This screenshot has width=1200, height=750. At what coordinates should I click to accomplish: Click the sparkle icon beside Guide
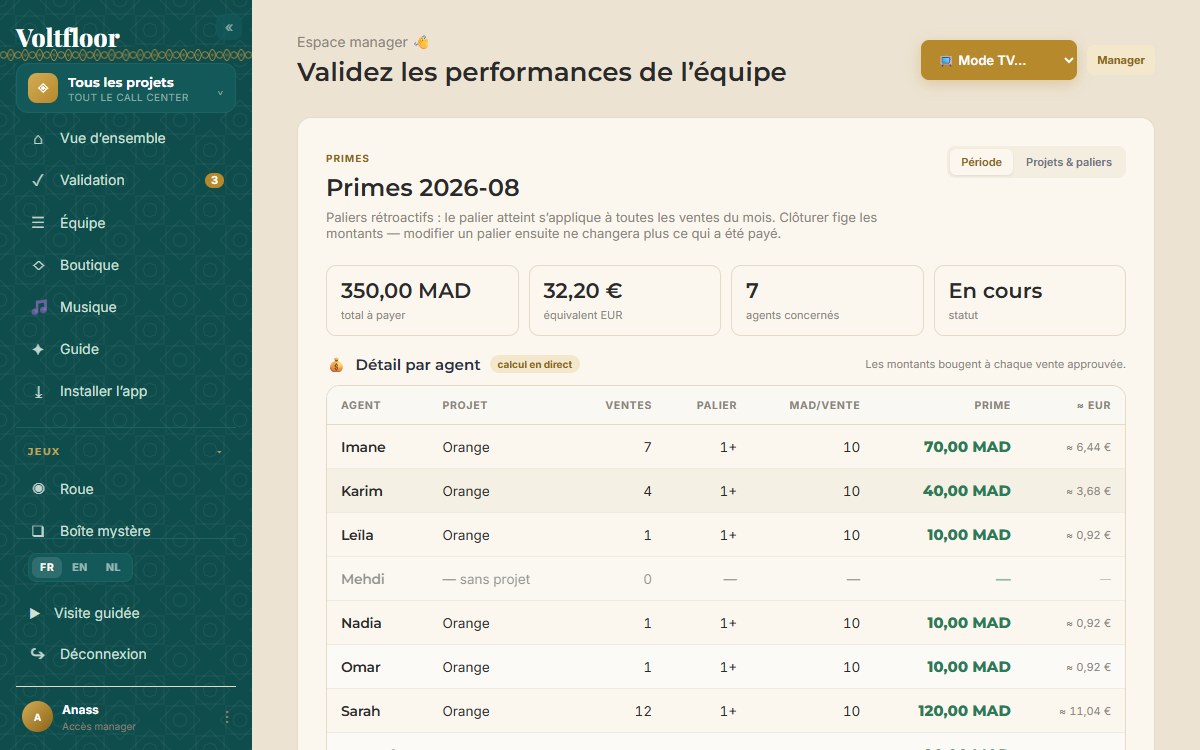coord(38,349)
